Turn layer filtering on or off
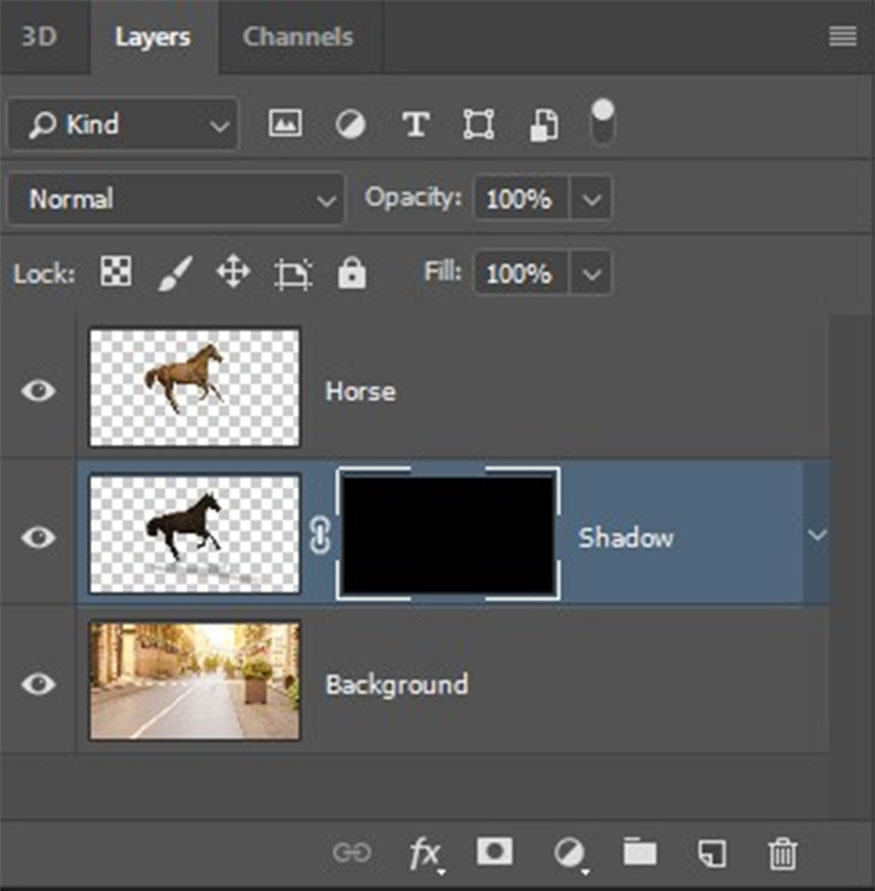 point(603,120)
